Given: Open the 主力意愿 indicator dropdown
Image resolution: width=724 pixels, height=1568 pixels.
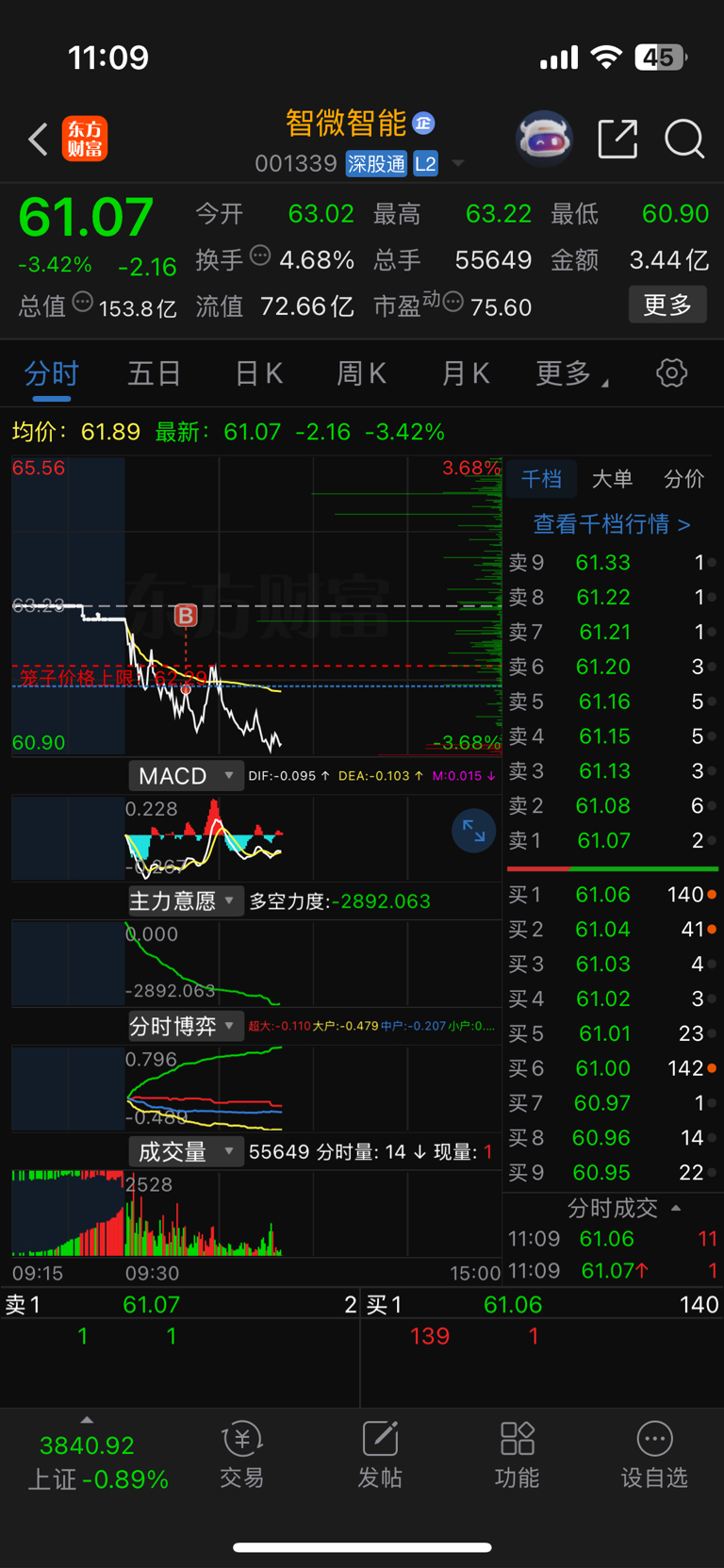Looking at the screenshot, I should [x=186, y=901].
